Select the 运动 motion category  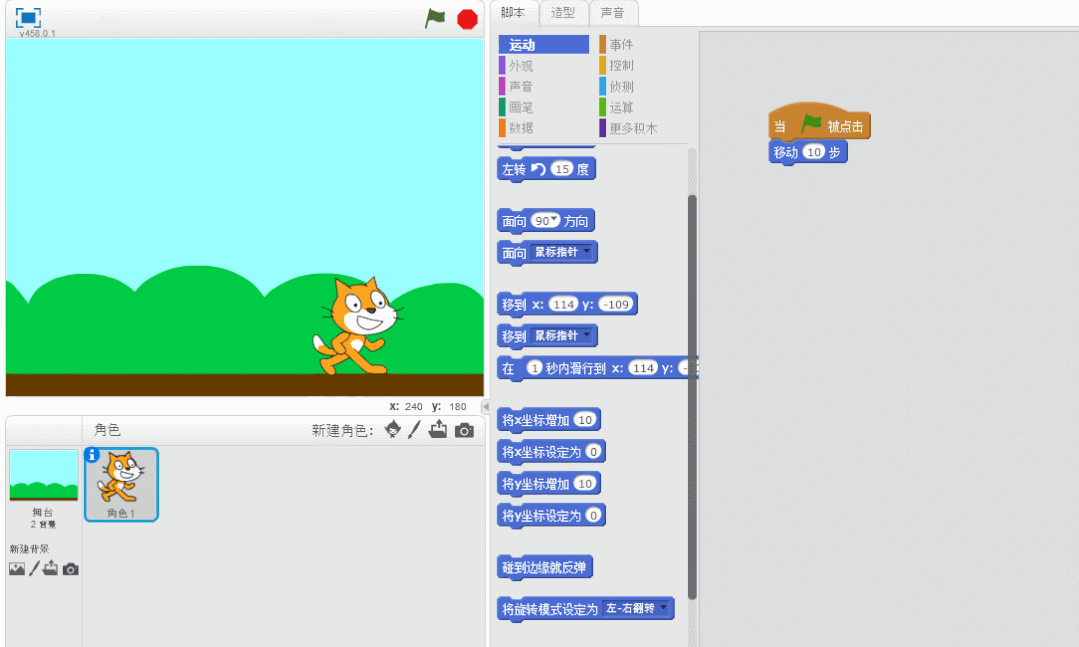[x=544, y=45]
